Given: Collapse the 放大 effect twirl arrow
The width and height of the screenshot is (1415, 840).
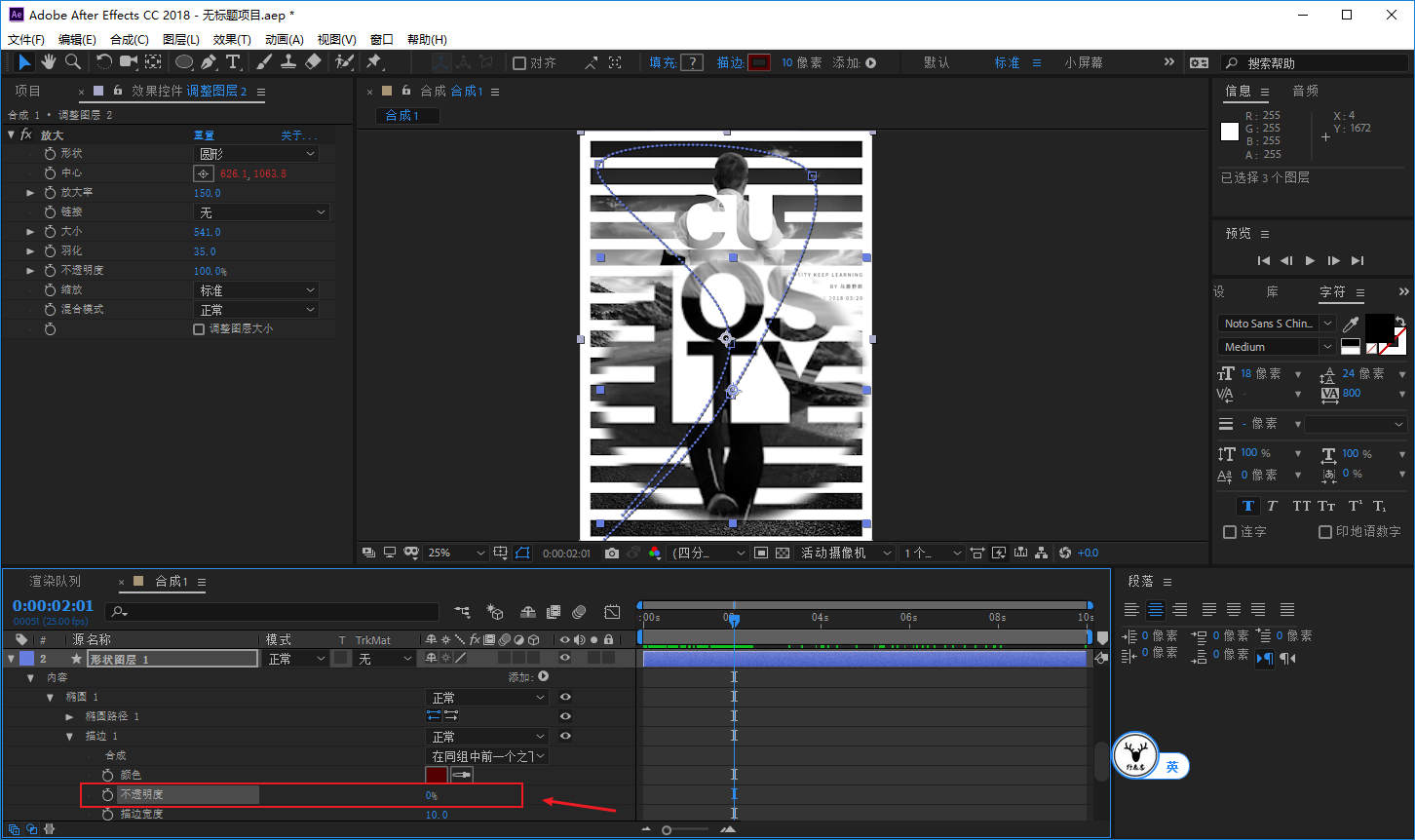Looking at the screenshot, I should (12, 134).
